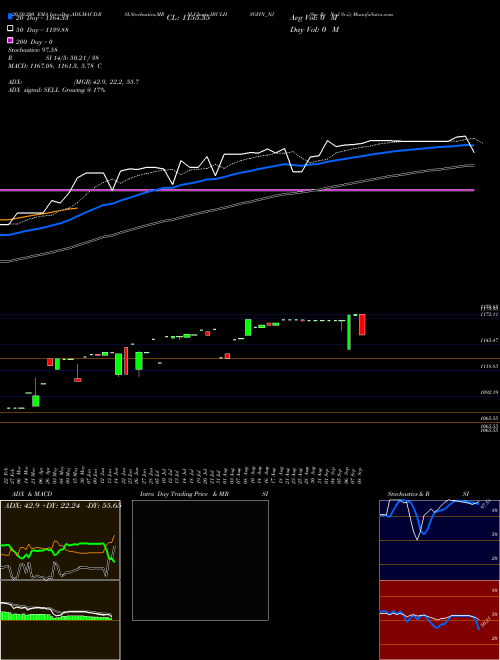The height and width of the screenshot is (660, 500).
Task: Click the tall green candle beside the last red candle
Action: pos(349,332)
